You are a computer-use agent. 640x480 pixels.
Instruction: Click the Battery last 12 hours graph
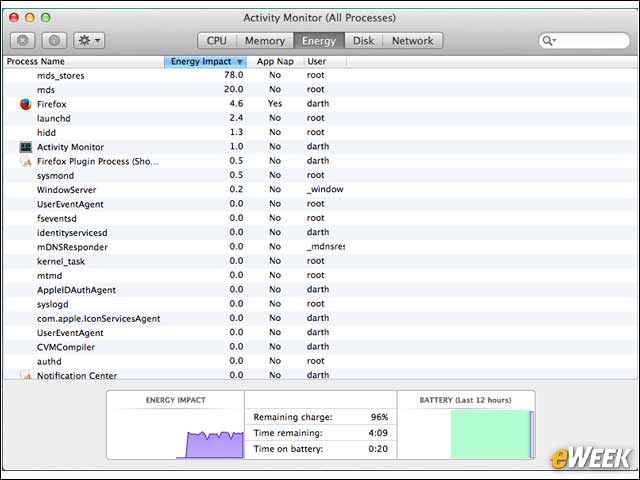[x=492, y=434]
